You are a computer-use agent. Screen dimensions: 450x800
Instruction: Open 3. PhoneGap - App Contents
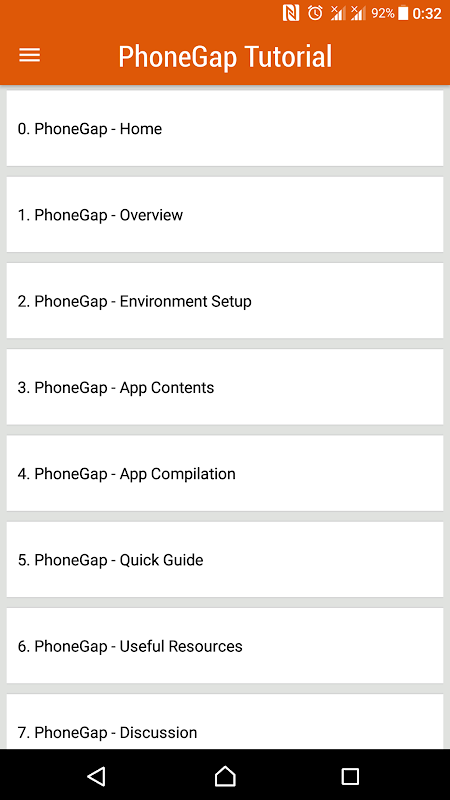[x=225, y=387]
